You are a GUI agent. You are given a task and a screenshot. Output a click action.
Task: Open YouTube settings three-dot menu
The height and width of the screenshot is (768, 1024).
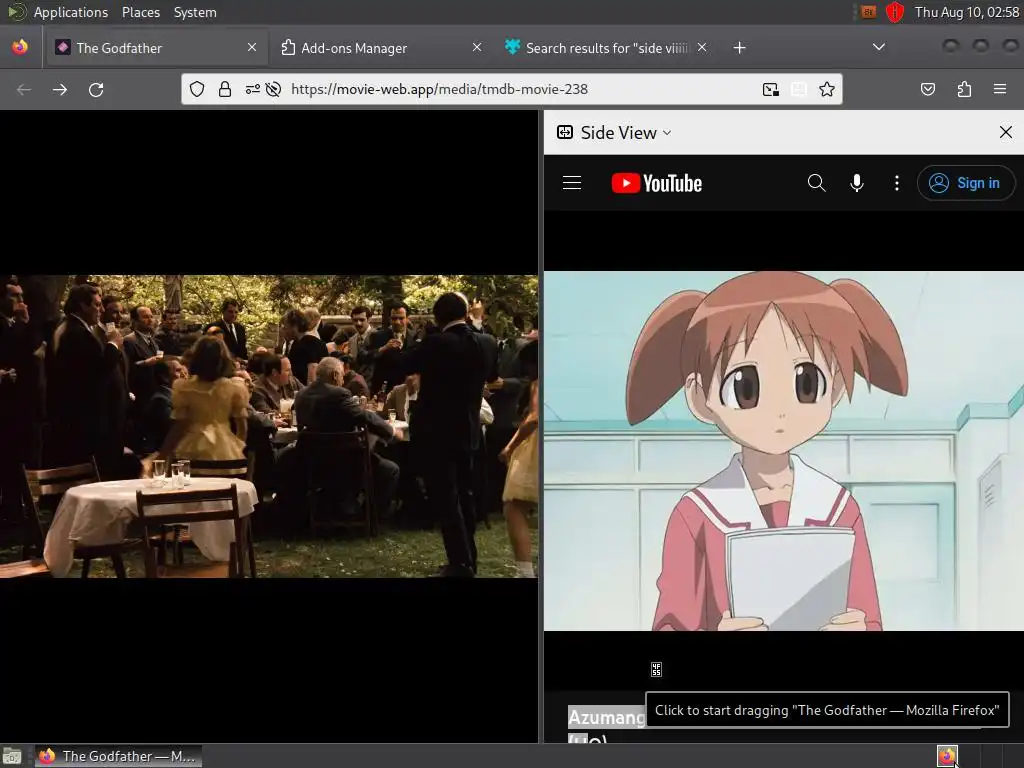pos(897,183)
